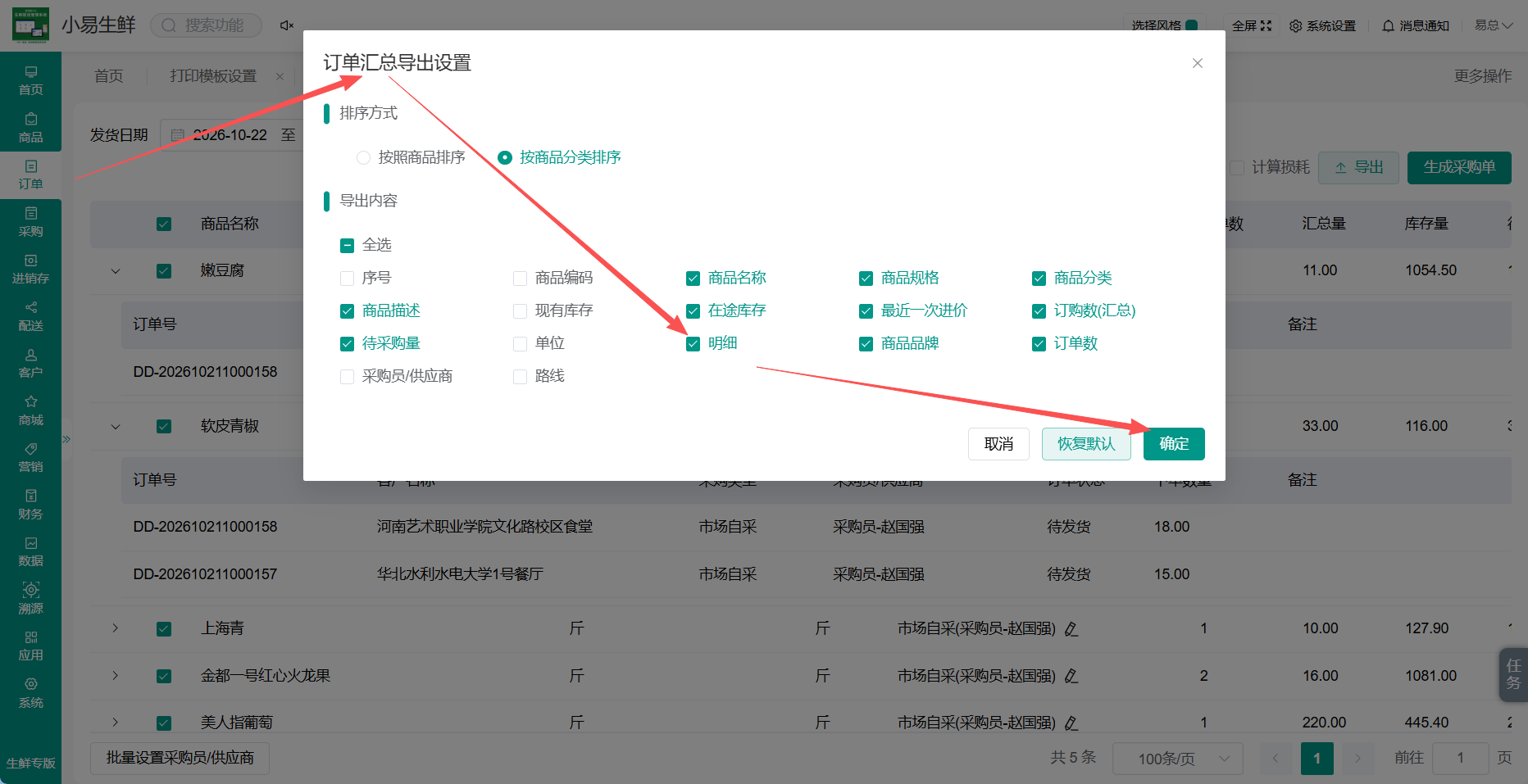Check the 商品编码 export field
Viewport: 1528px width, 784px height.
(520, 279)
